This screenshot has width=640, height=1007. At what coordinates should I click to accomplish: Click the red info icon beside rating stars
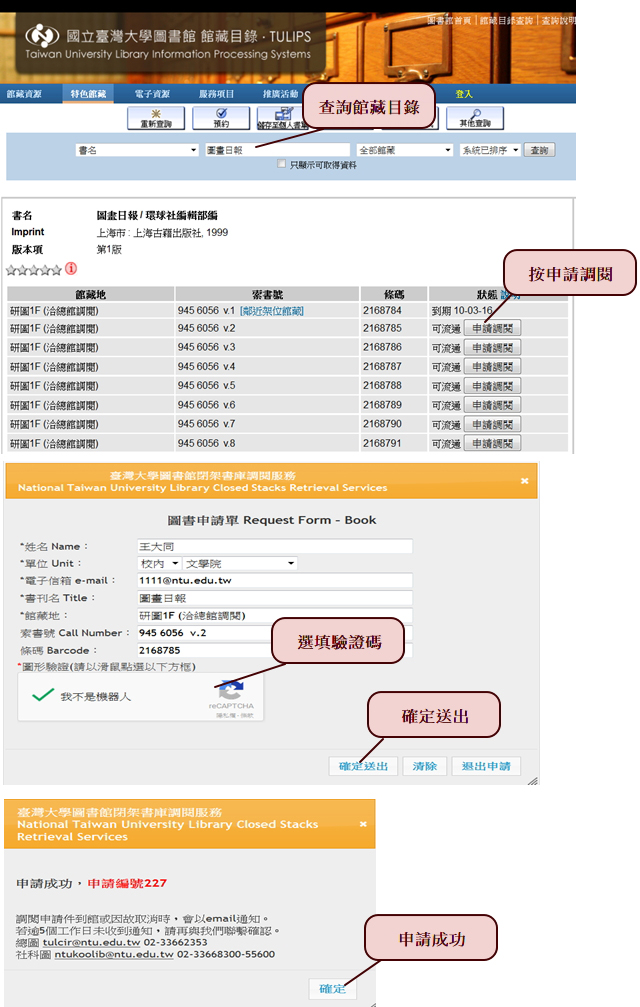point(71,268)
